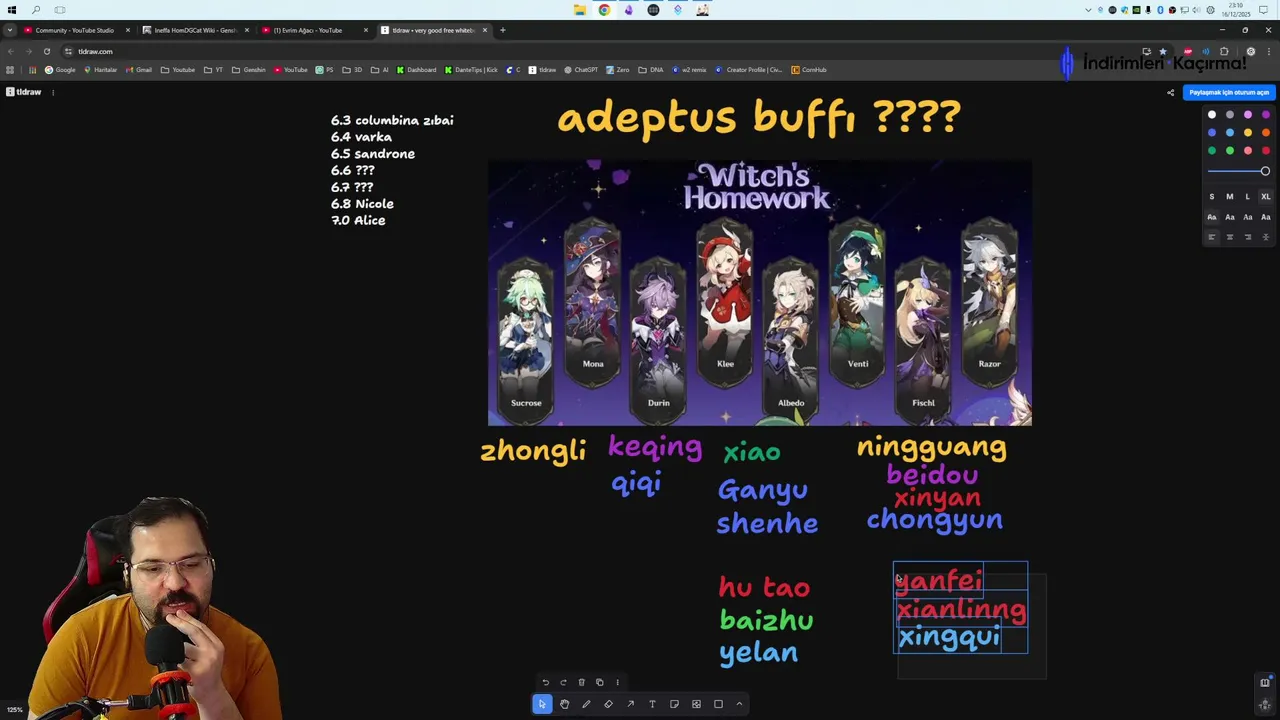Open Dashboard bookmark
1280x720 pixels.
[x=416, y=70]
